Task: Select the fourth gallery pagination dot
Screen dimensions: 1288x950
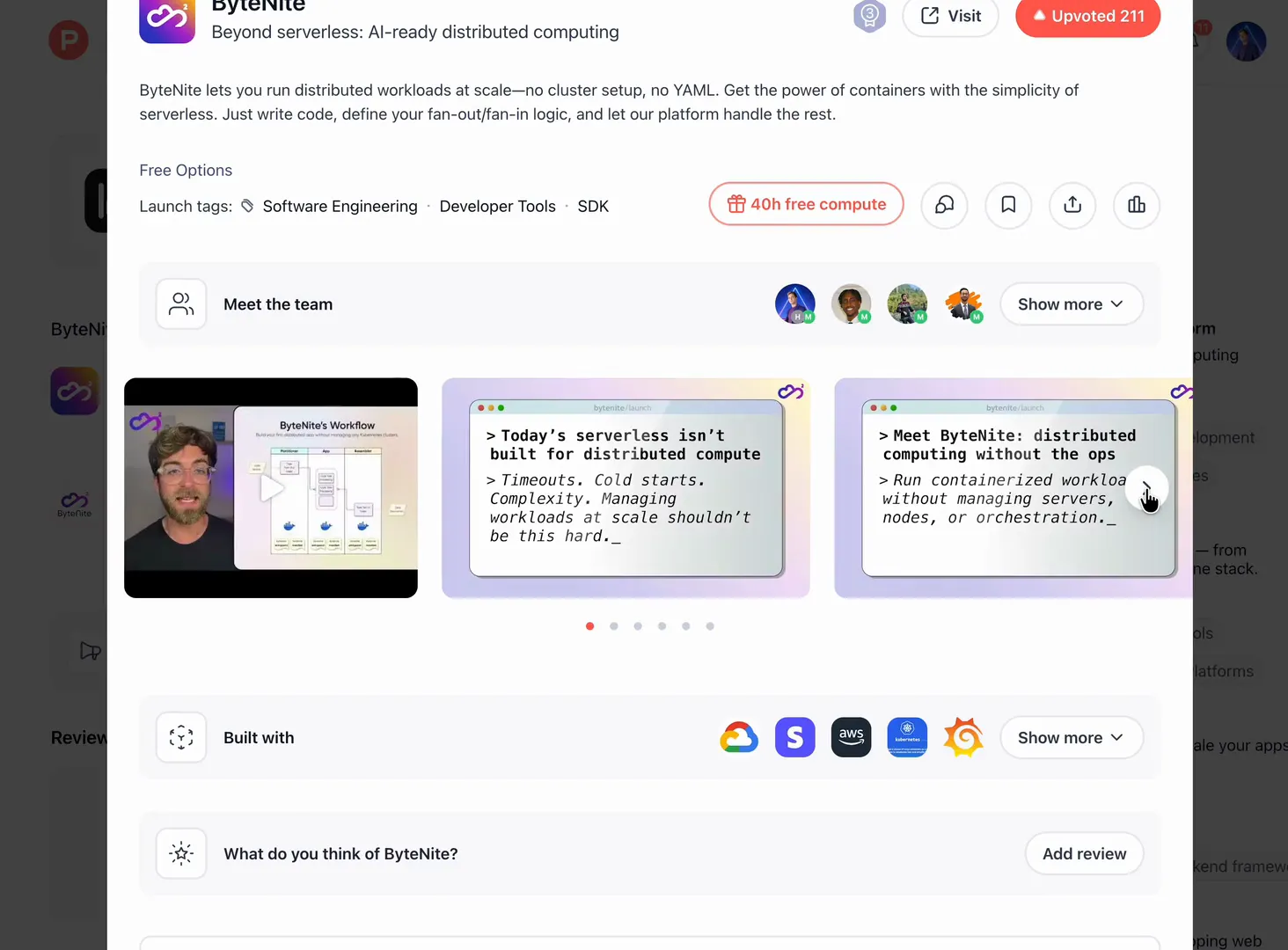Action: 662,626
